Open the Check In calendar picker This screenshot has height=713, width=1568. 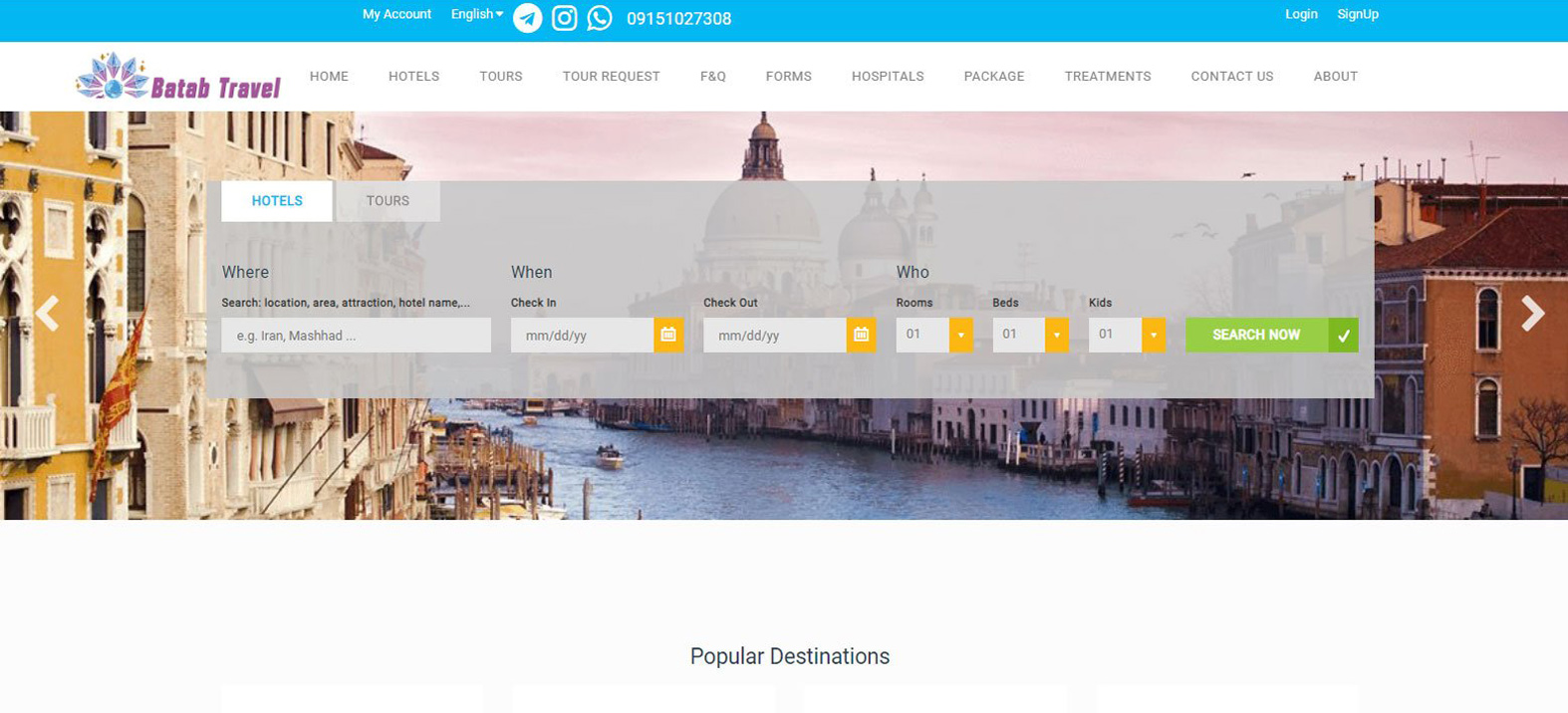(x=668, y=335)
